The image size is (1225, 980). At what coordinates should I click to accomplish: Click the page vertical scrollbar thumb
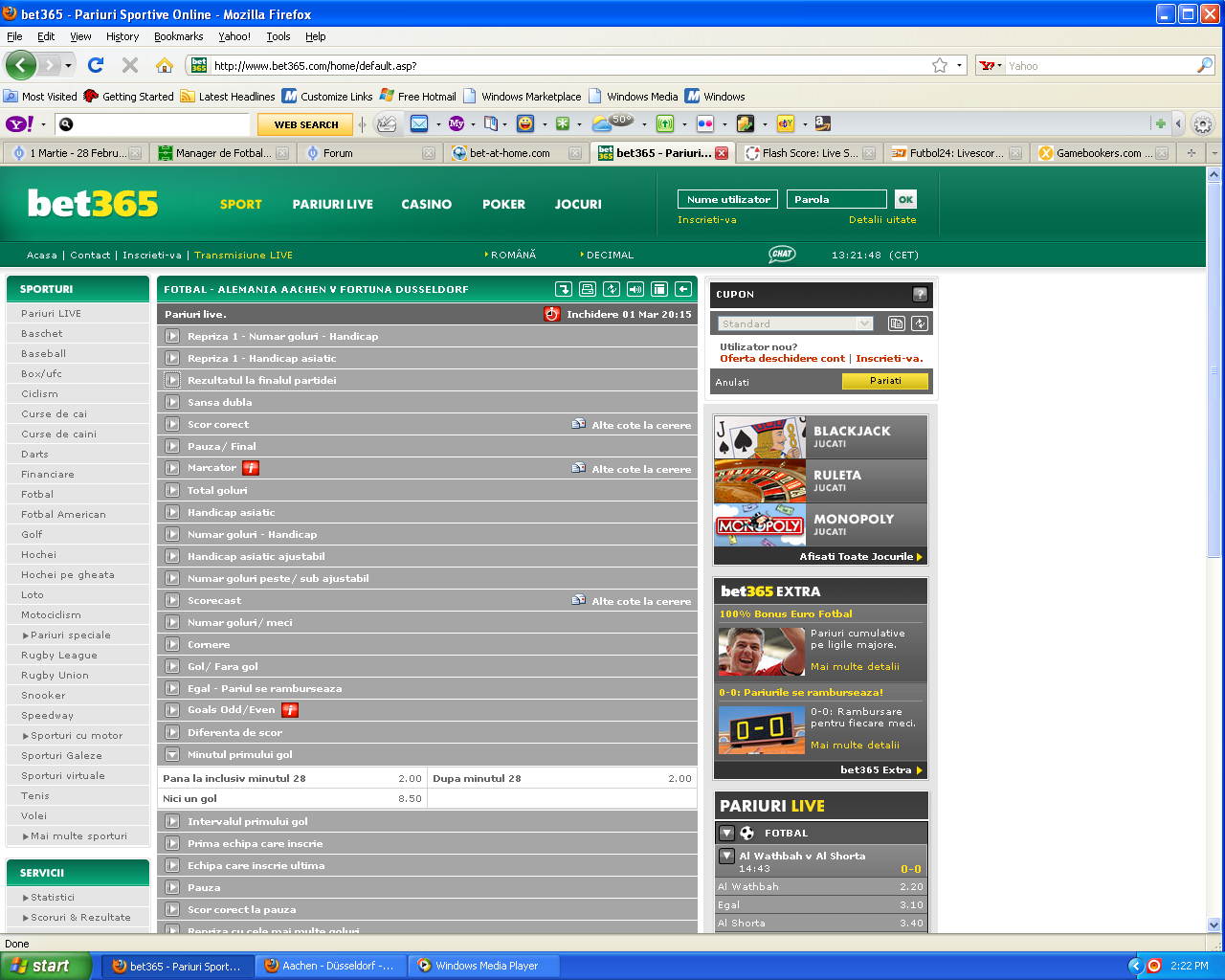tap(1214, 371)
